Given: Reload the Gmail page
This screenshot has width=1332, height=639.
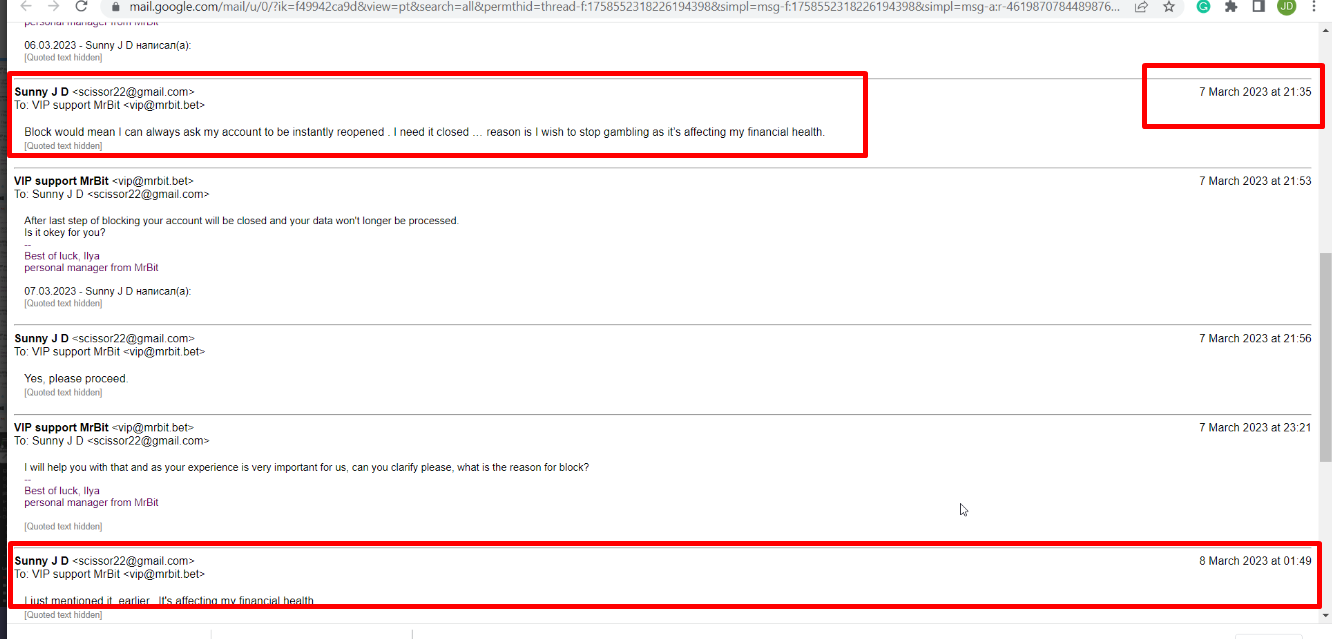Looking at the screenshot, I should (82, 6).
